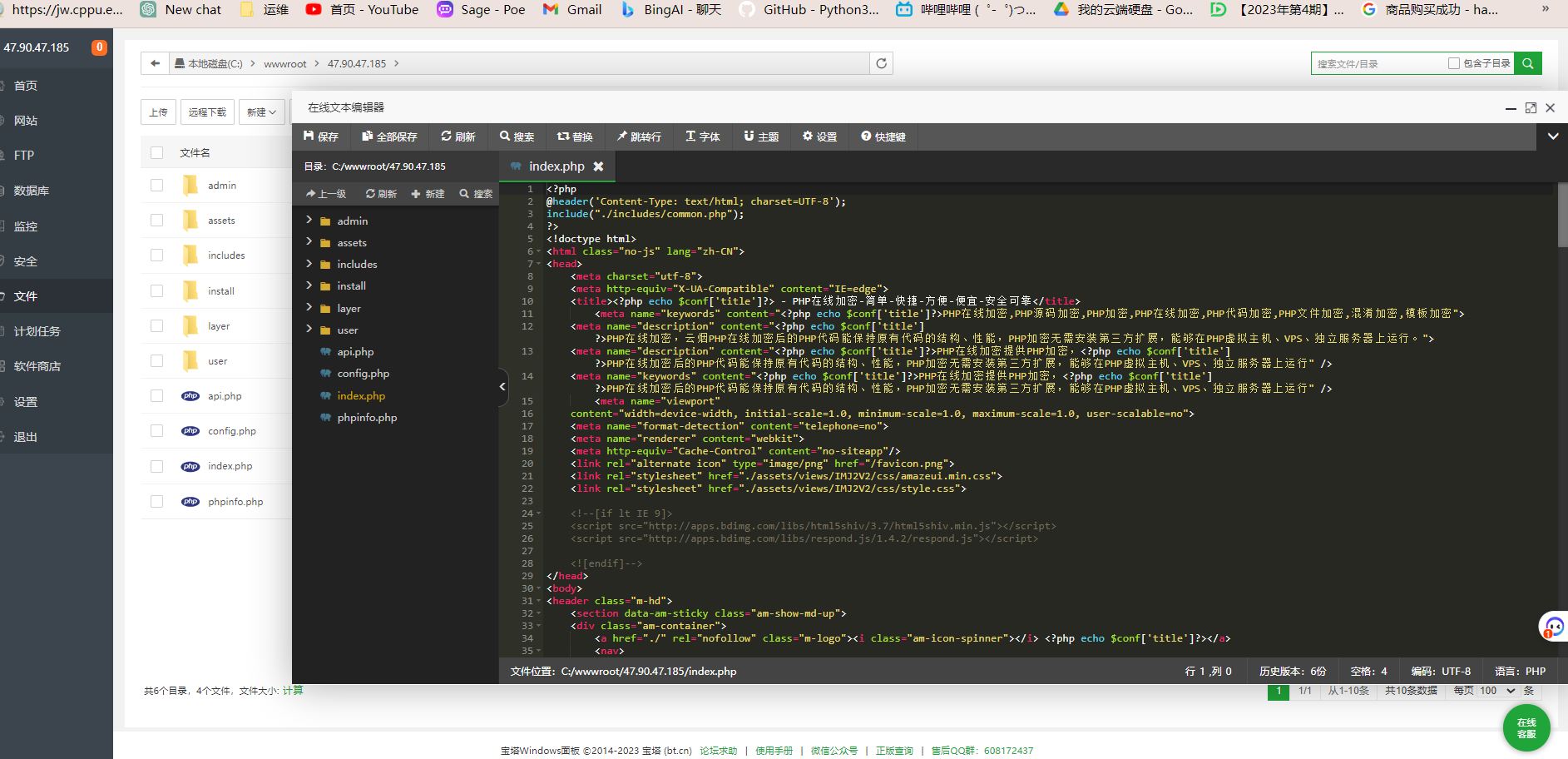Expand user folder in editor tree
Image resolution: width=1568 pixels, height=759 pixels.
tap(309, 329)
